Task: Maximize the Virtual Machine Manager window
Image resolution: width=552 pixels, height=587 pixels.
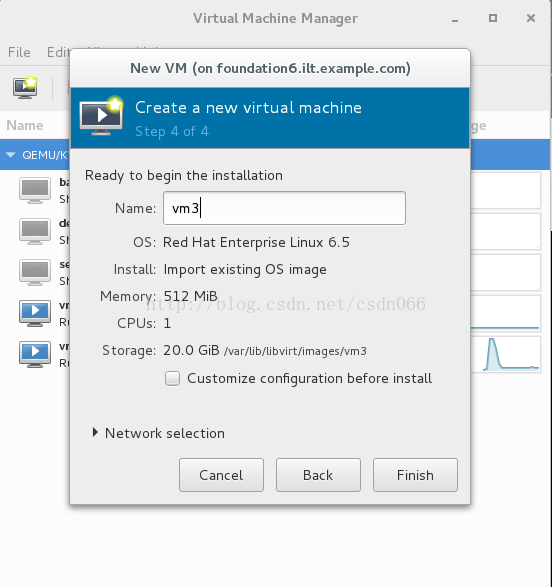Action: pos(493,18)
